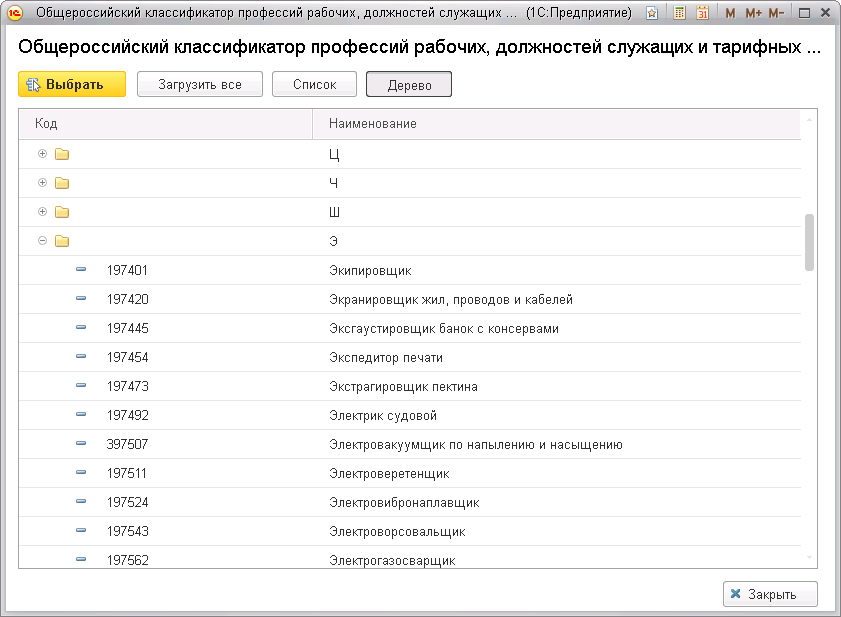The width and height of the screenshot is (841, 617).
Task: Click the folder icon of group Э
Action: pos(62,241)
